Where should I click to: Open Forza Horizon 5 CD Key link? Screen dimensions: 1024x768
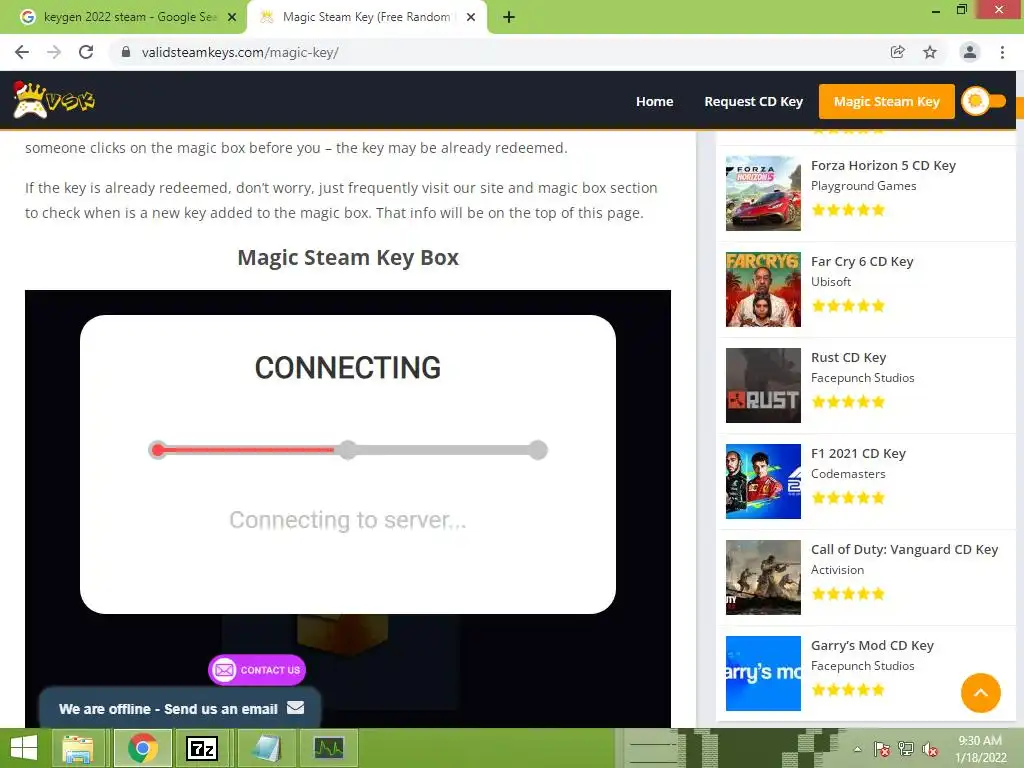tap(883, 166)
